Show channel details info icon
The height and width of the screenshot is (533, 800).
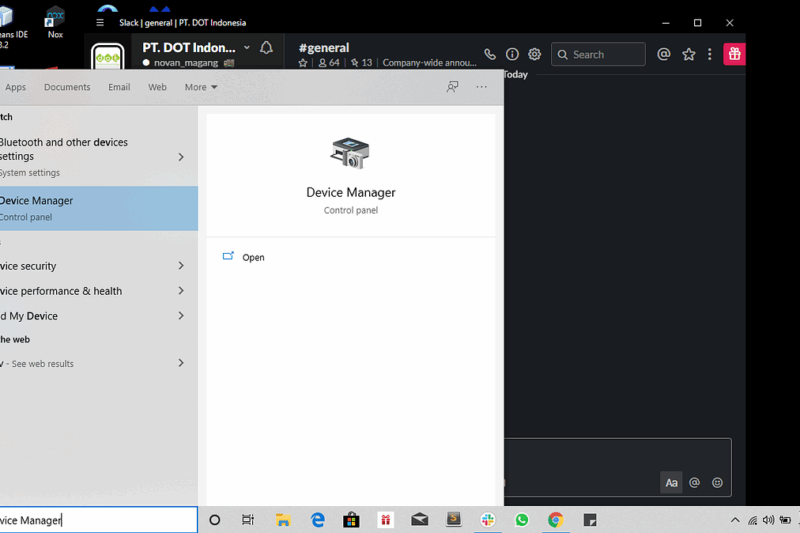coord(512,54)
